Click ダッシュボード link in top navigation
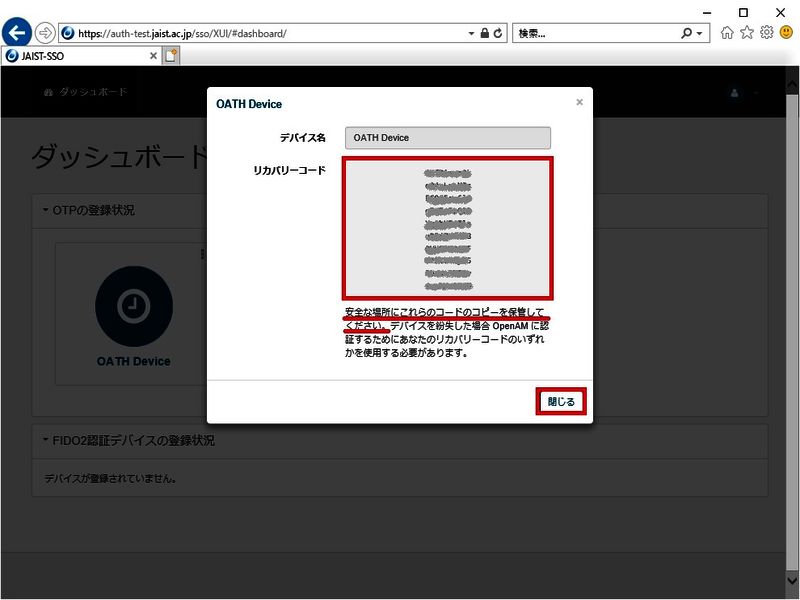Viewport: 800px width, 600px height. [86, 92]
